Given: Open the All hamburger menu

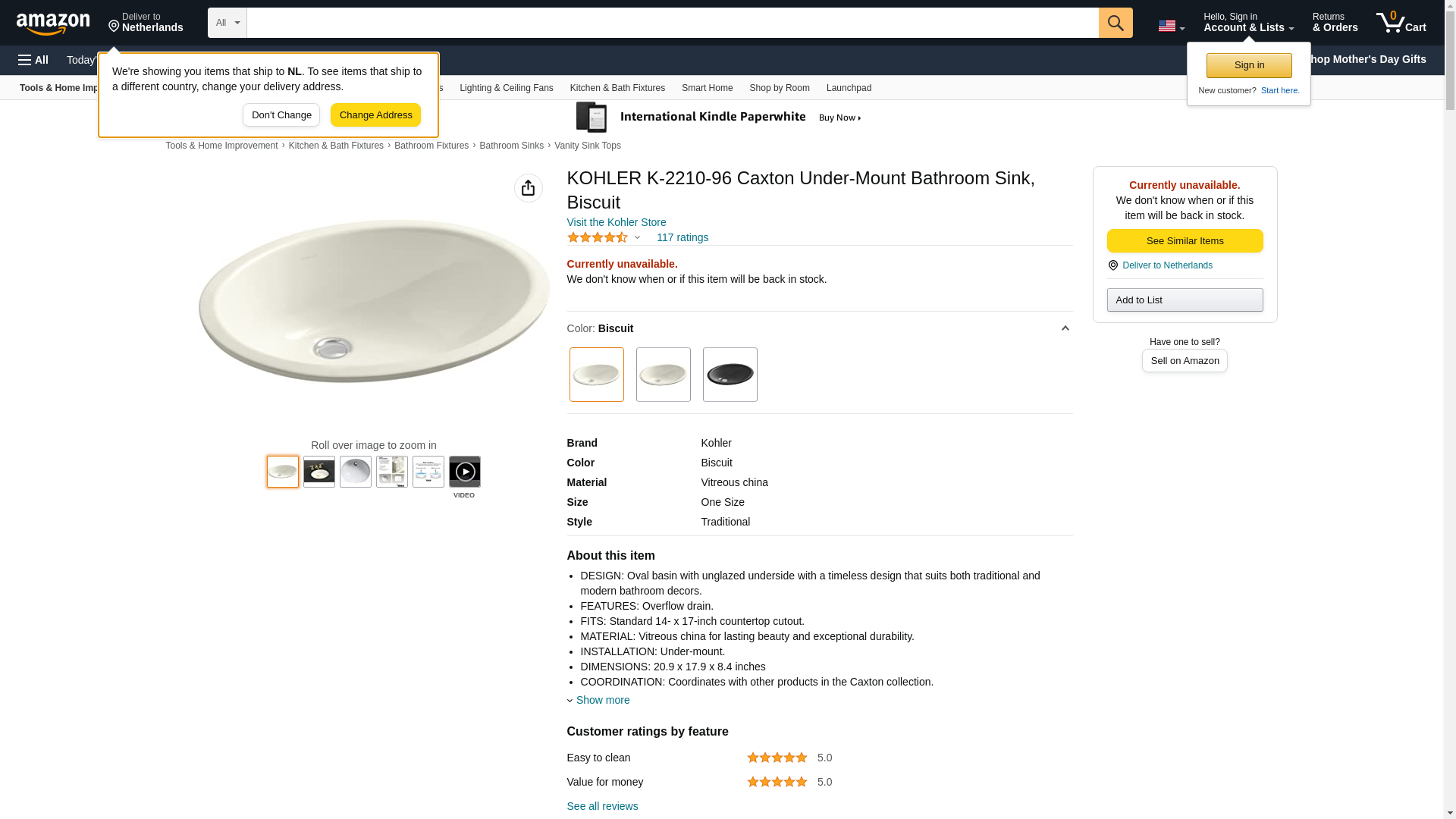Looking at the screenshot, I should tap(33, 60).
